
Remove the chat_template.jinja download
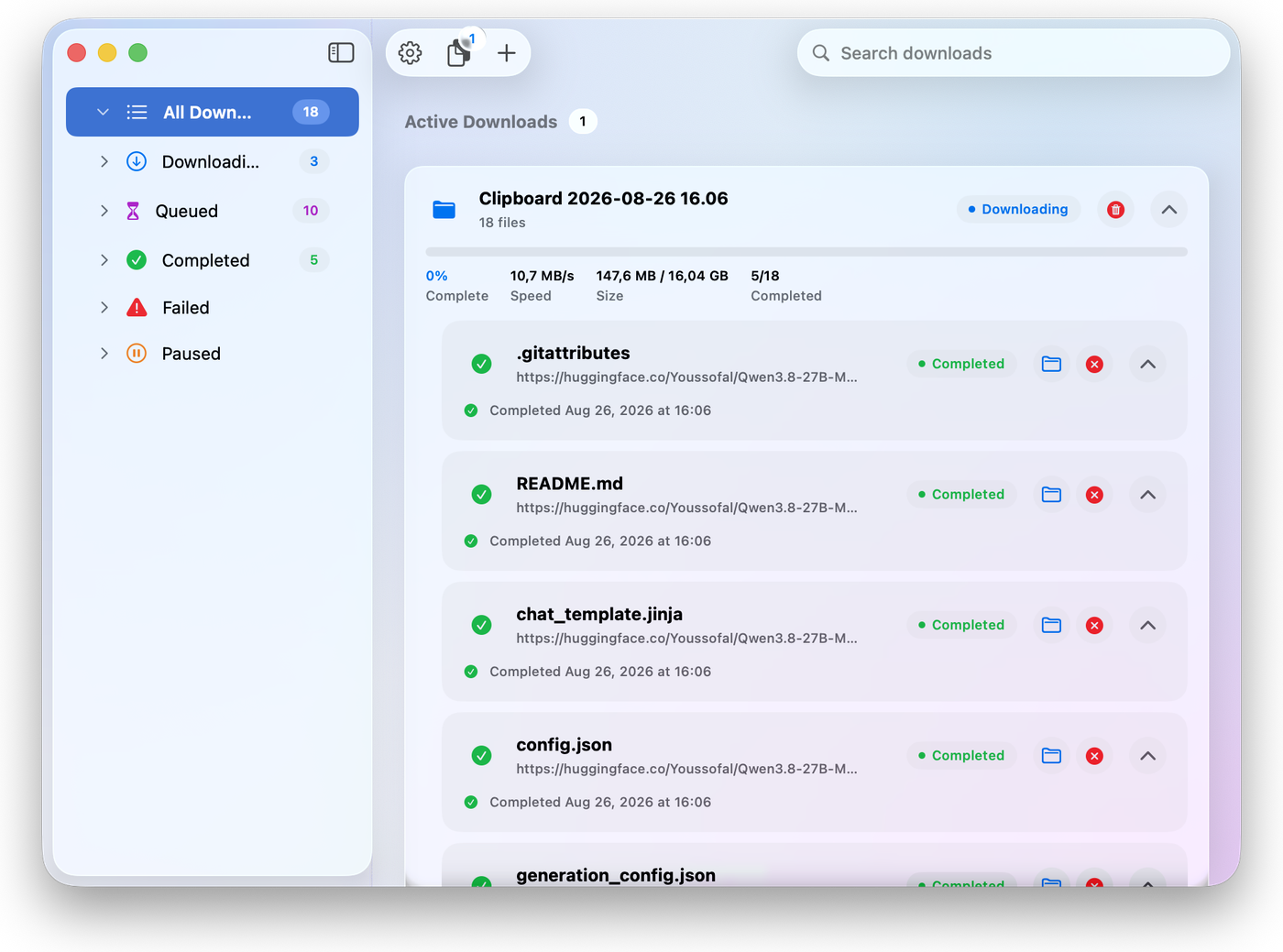tap(1094, 626)
